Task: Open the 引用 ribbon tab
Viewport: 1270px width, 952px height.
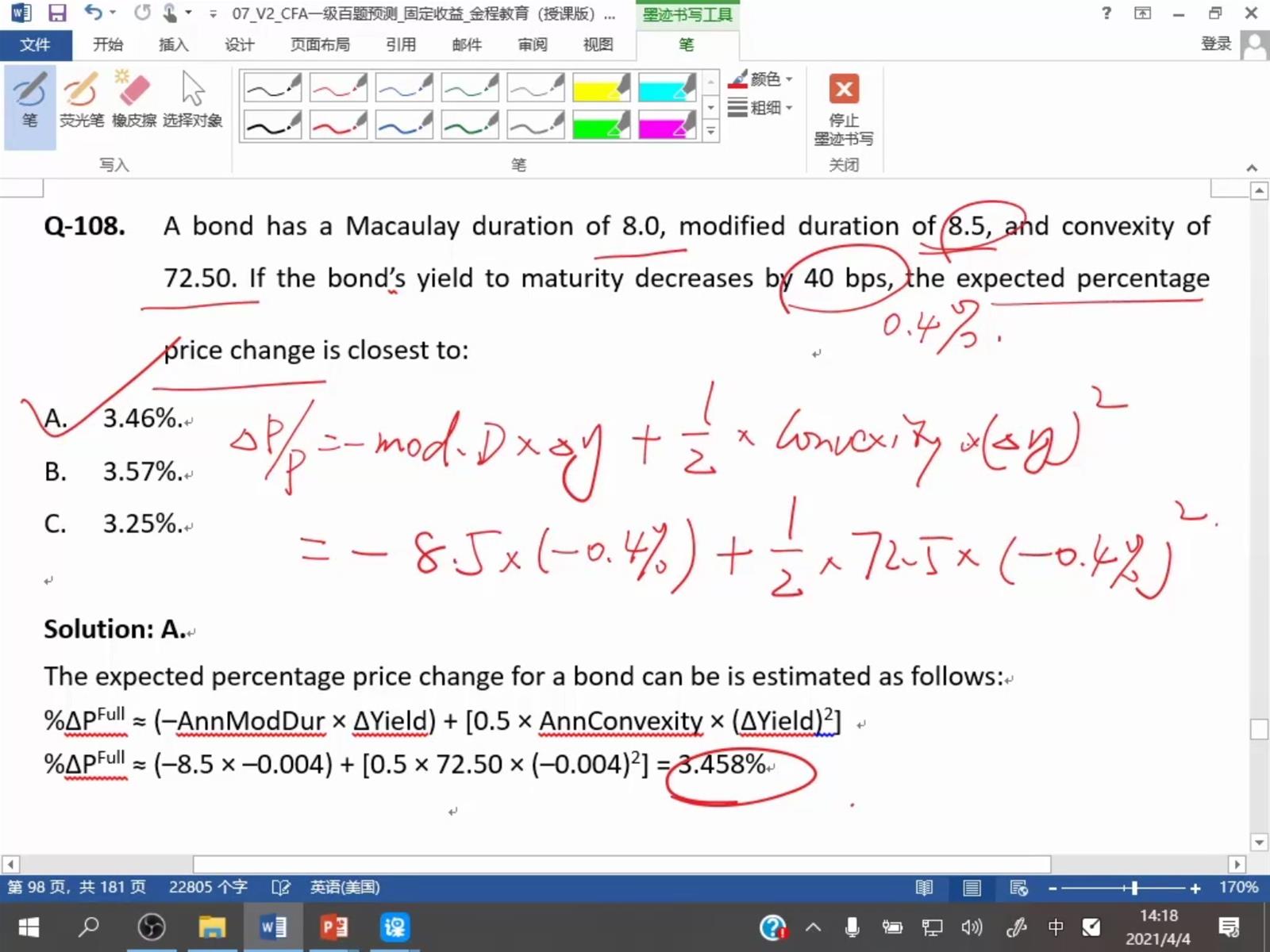Action: (401, 44)
